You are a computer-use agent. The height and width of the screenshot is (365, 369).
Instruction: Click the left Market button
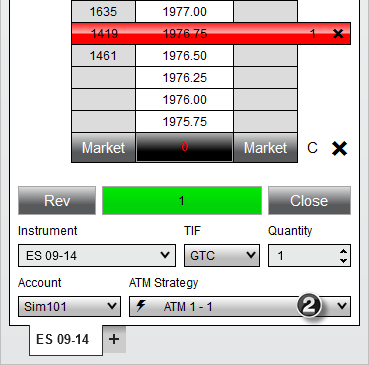[x=103, y=148]
